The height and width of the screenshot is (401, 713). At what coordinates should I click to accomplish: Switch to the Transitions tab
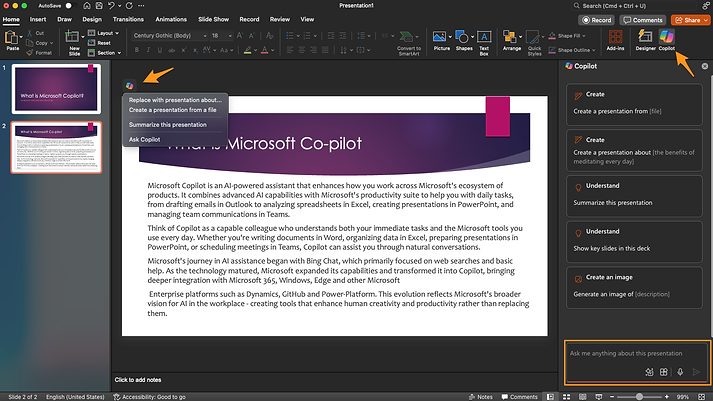(128, 20)
